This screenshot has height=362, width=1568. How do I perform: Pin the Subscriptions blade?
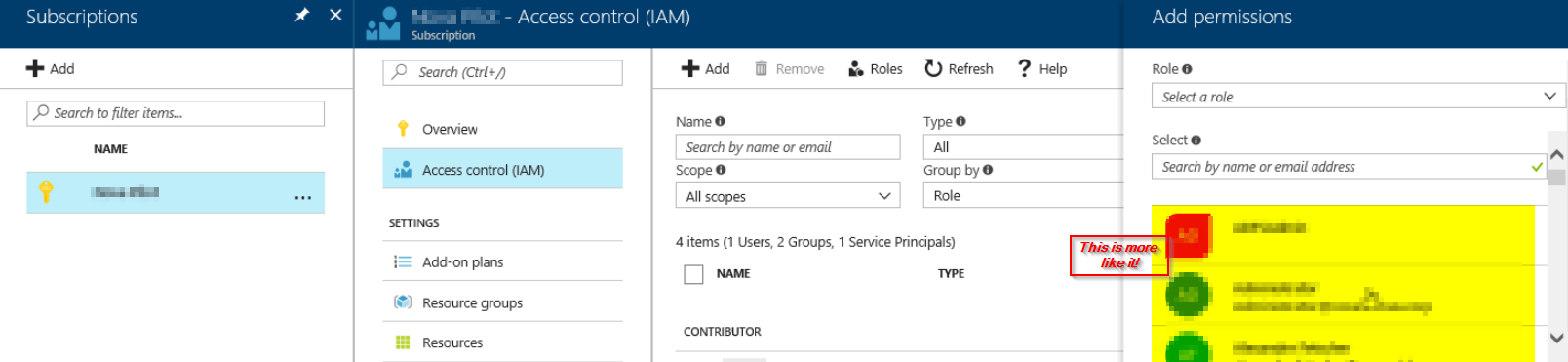[302, 15]
